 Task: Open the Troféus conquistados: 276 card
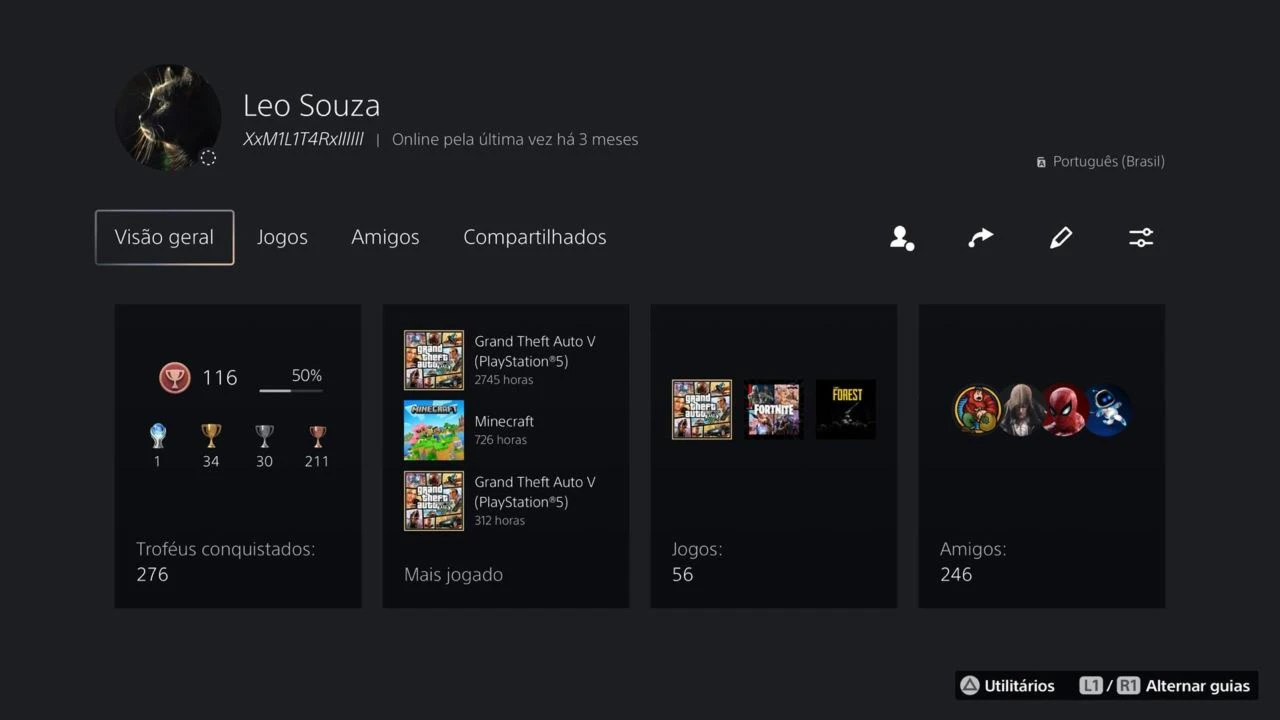[x=238, y=456]
